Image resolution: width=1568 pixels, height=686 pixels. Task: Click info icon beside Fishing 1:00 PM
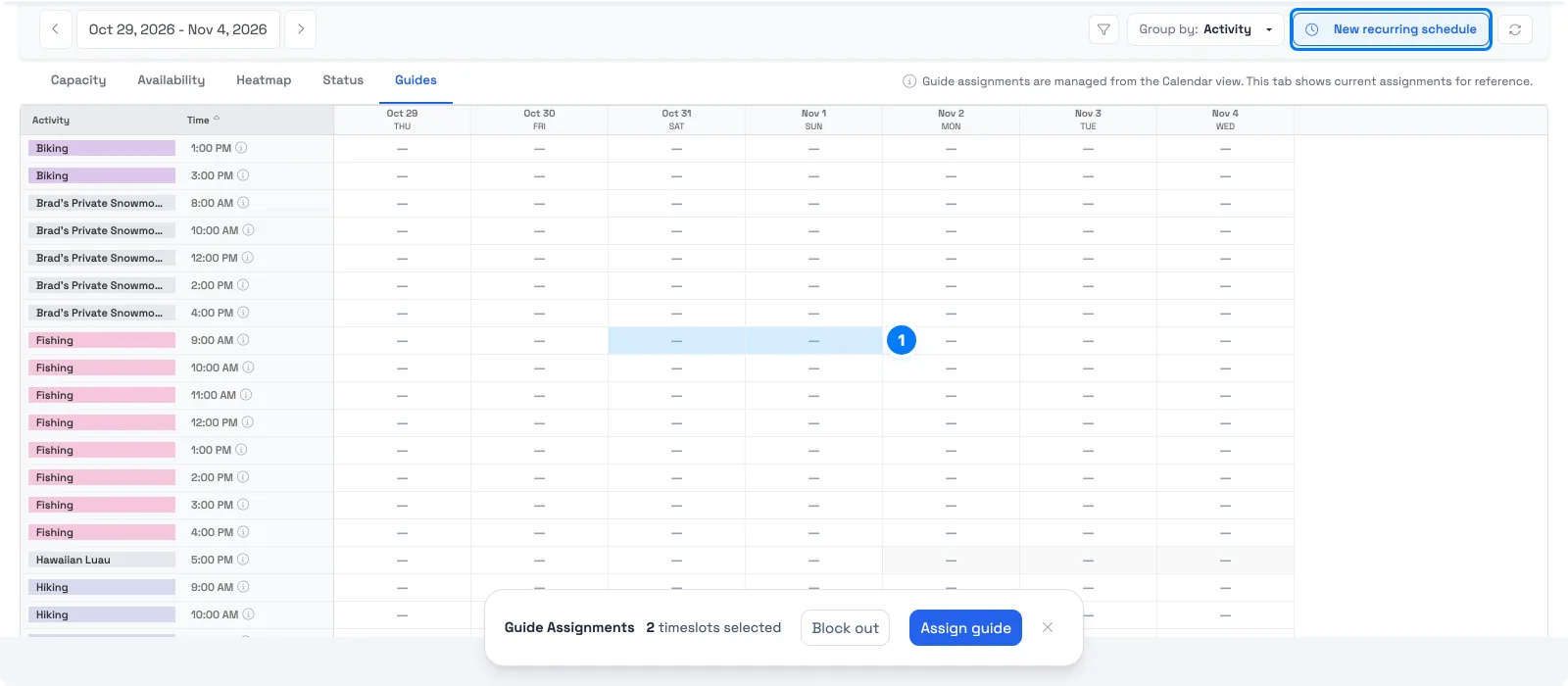pyautogui.click(x=241, y=450)
